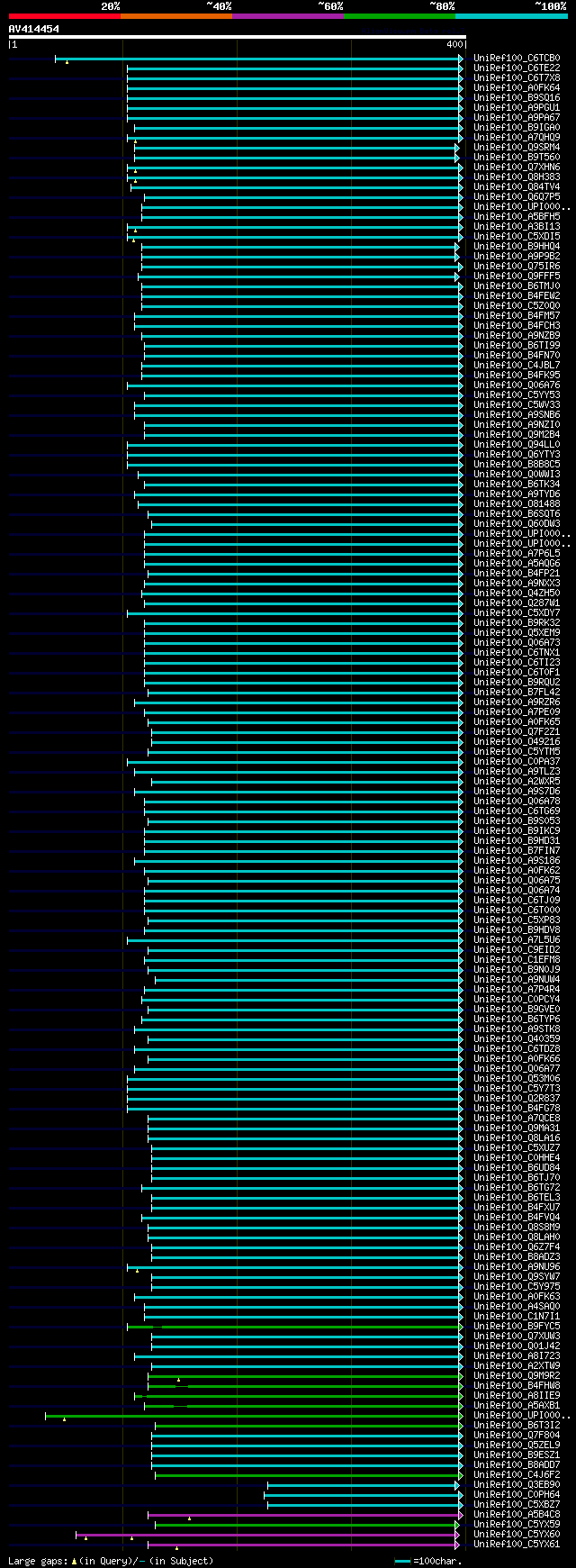The height and width of the screenshot is (1568, 576).
Task: Select hit UniRef100_Q94LL0
Action: click(517, 445)
